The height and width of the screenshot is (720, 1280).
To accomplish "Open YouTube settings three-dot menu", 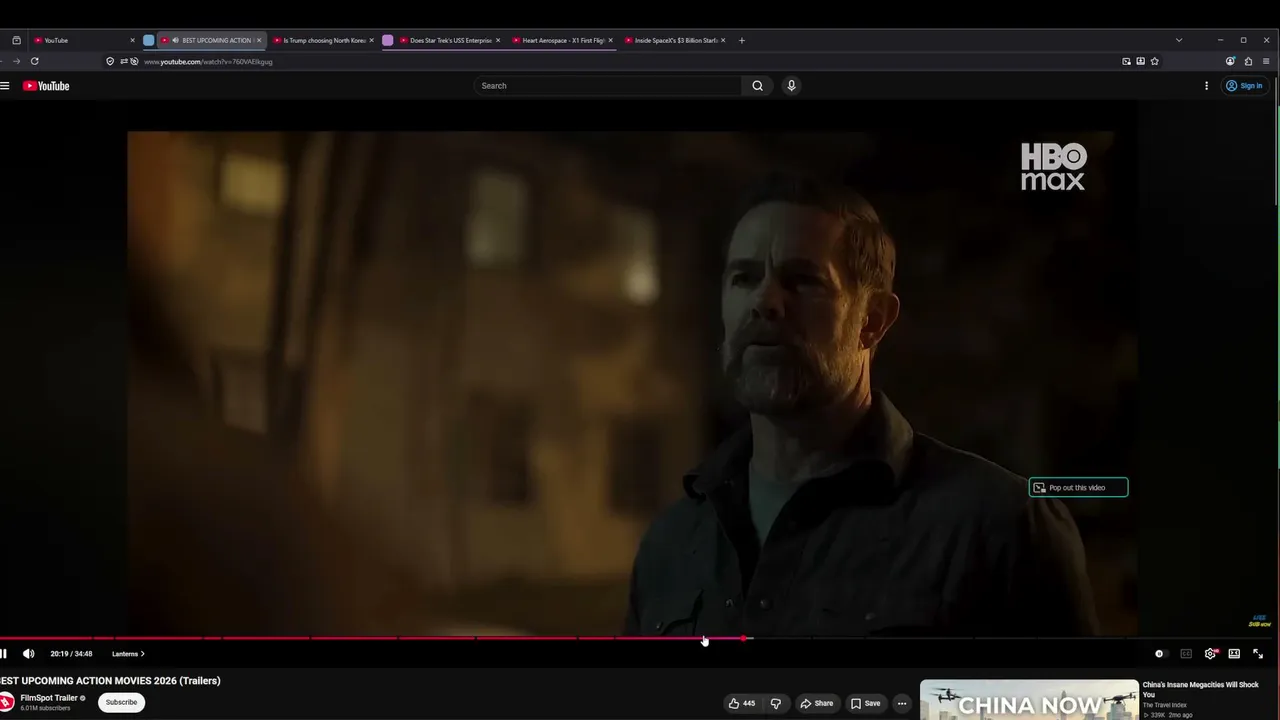I will pos(1206,86).
